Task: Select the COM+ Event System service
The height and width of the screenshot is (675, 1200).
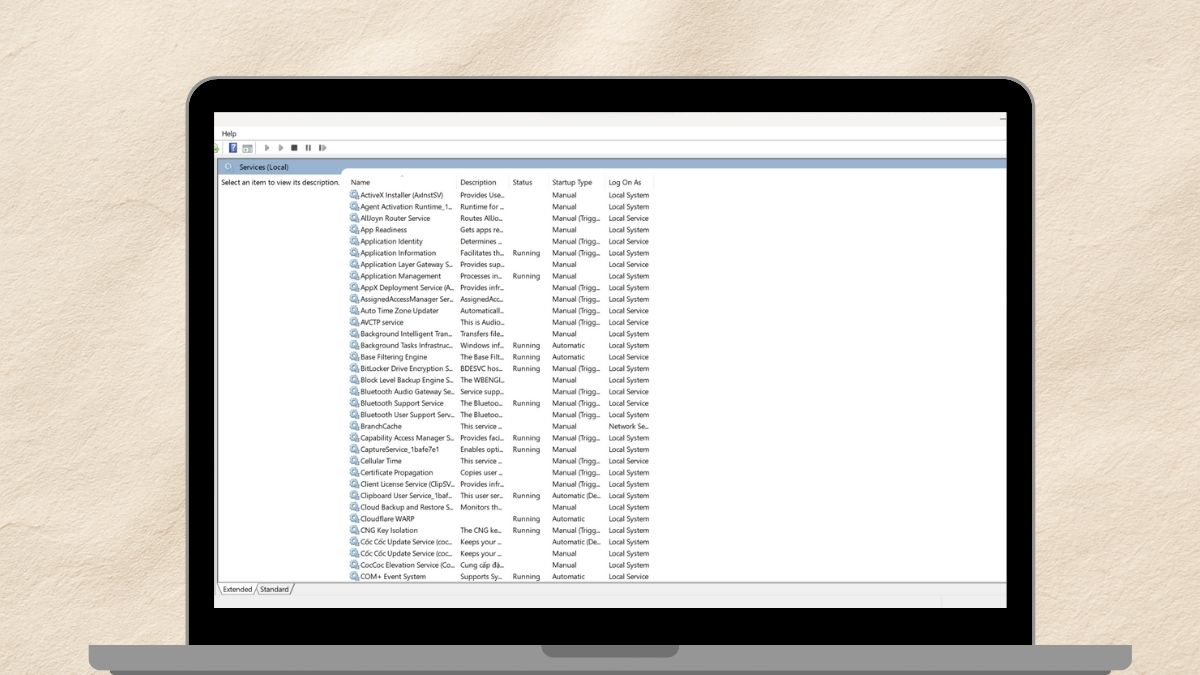Action: pos(393,577)
